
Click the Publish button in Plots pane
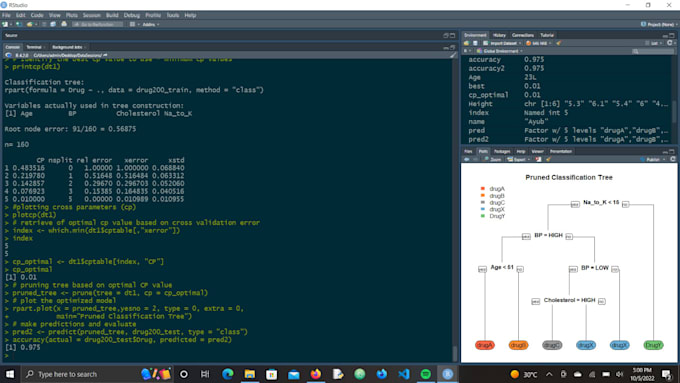[650, 159]
